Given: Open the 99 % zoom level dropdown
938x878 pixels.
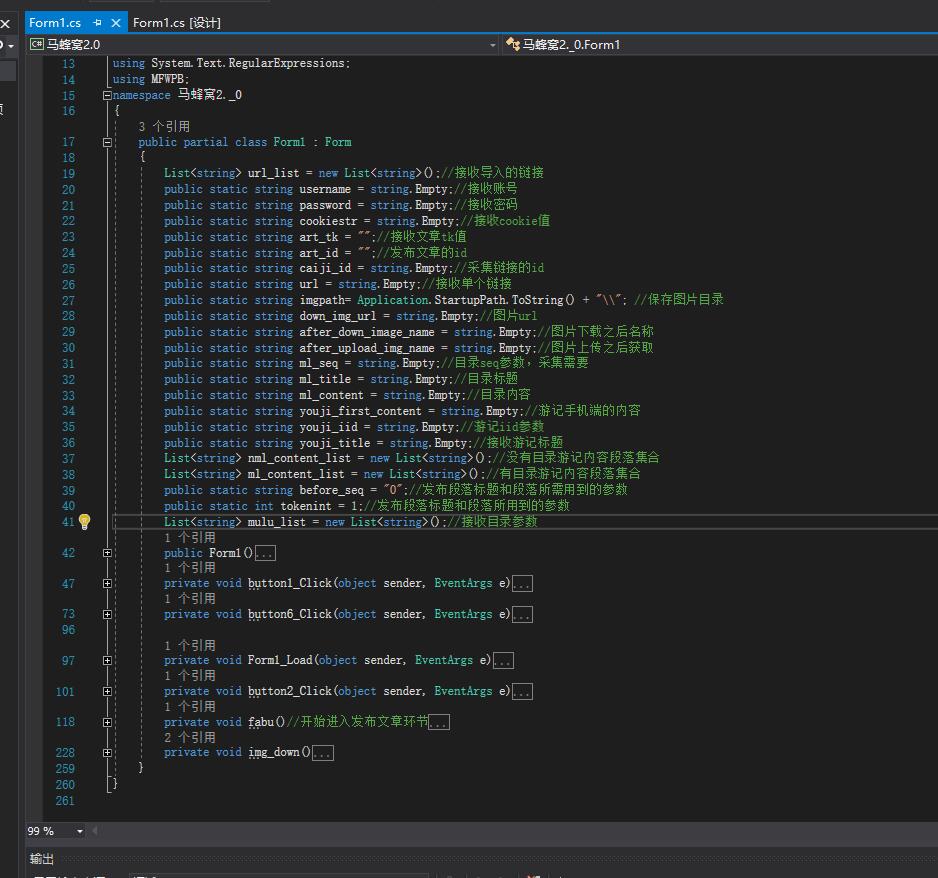Looking at the screenshot, I should point(79,831).
